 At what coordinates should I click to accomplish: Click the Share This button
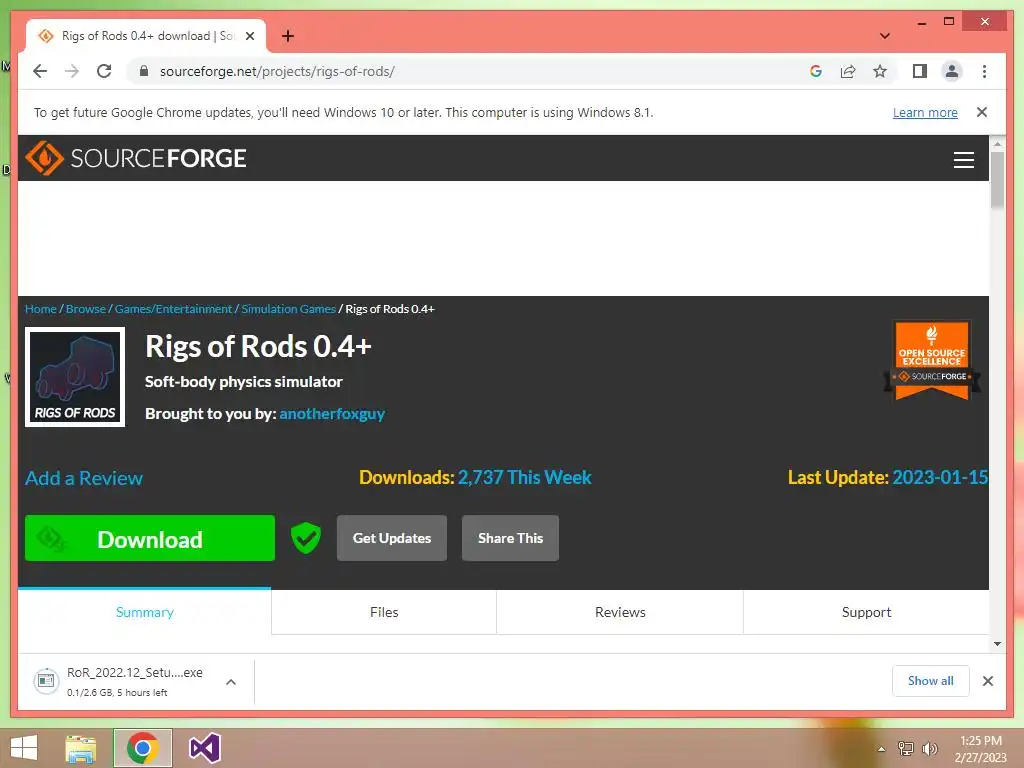click(x=510, y=538)
